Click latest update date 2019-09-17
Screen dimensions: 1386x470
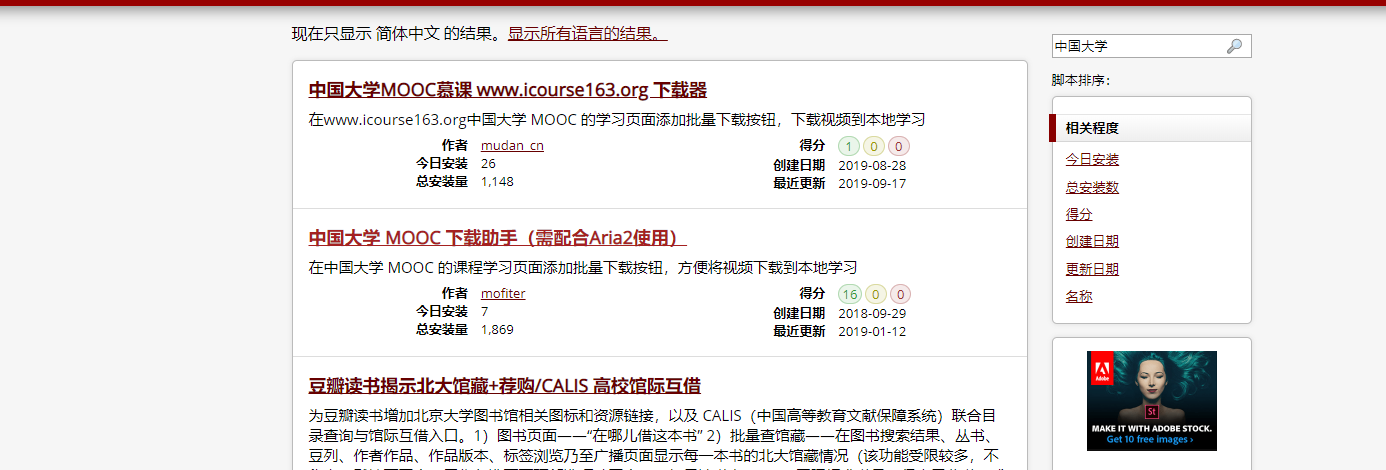tap(872, 184)
